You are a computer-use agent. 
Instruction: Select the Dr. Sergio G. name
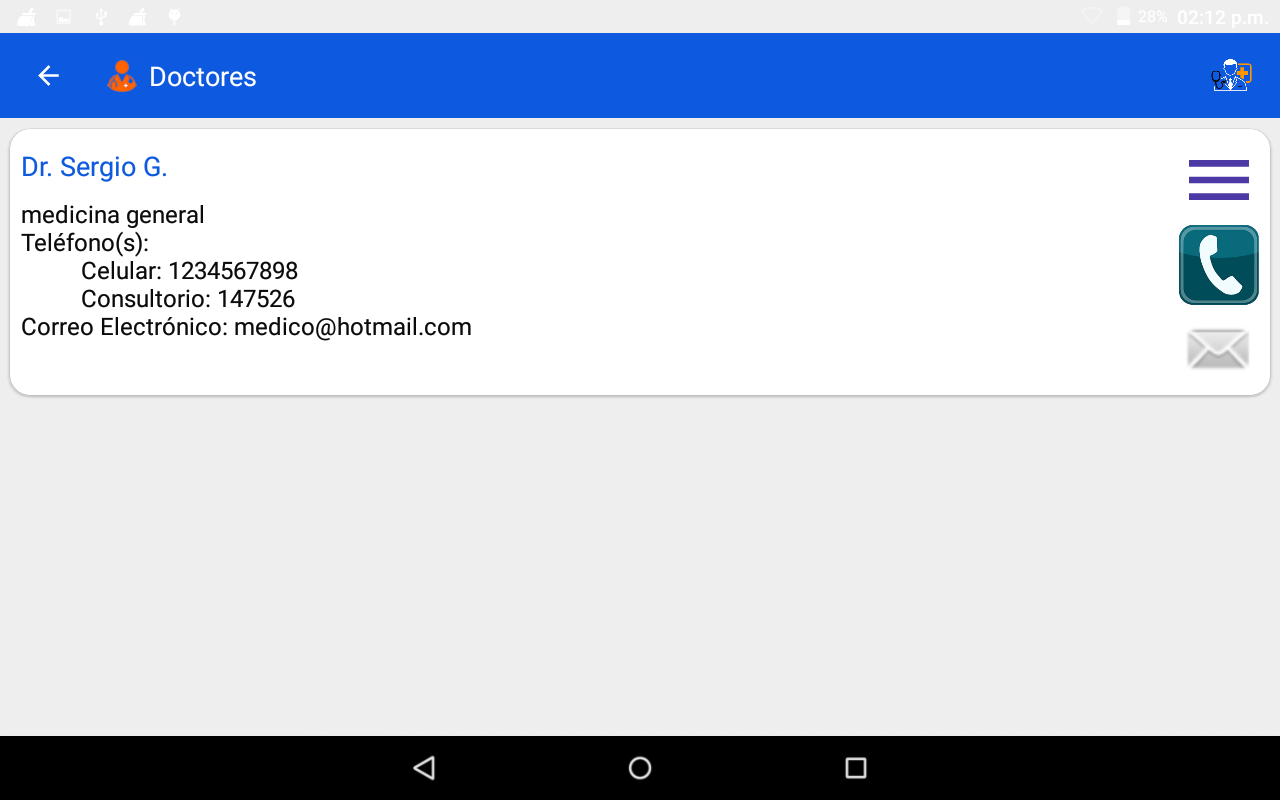click(x=94, y=167)
